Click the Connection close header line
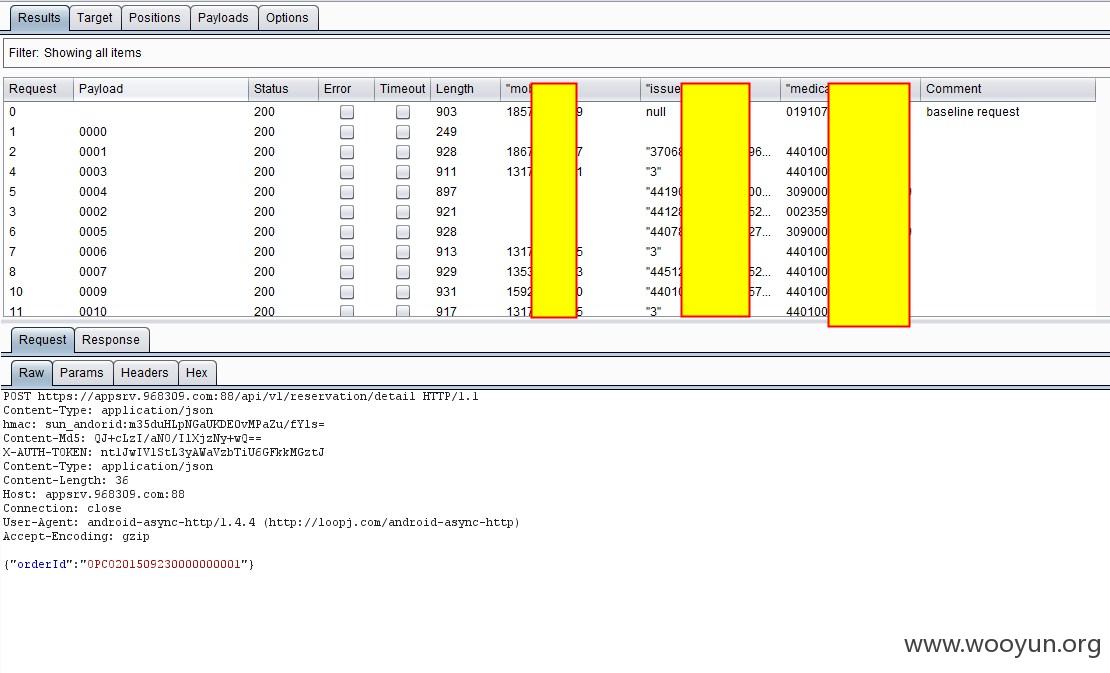This screenshot has width=1110, height=673. tap(62, 508)
